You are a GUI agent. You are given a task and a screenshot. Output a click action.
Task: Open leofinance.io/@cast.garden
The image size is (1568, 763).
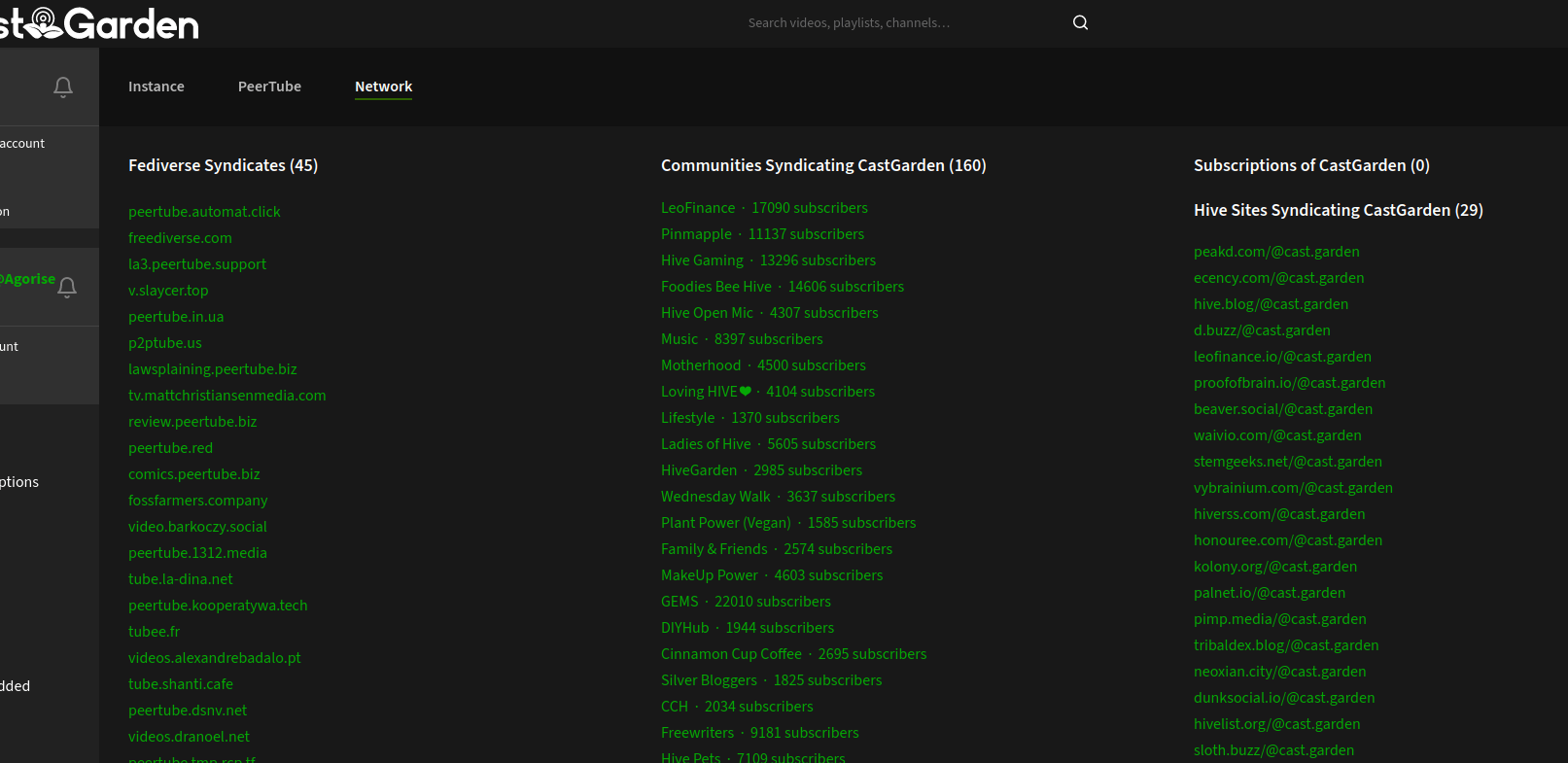point(1283,357)
